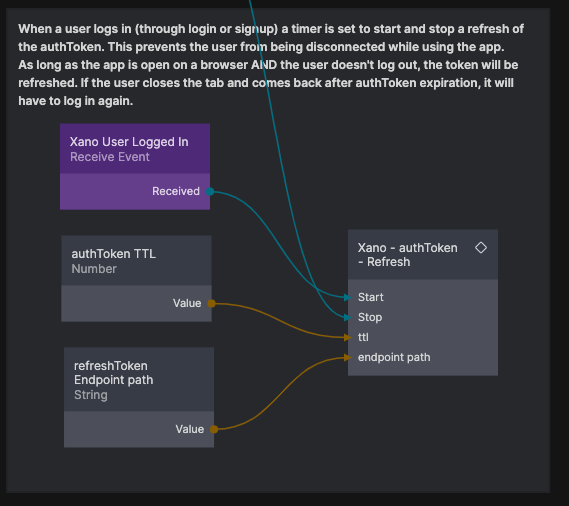Viewport: 569px width, 506px height.
Task: Click the Stop input arrow port
Action: (x=348, y=317)
